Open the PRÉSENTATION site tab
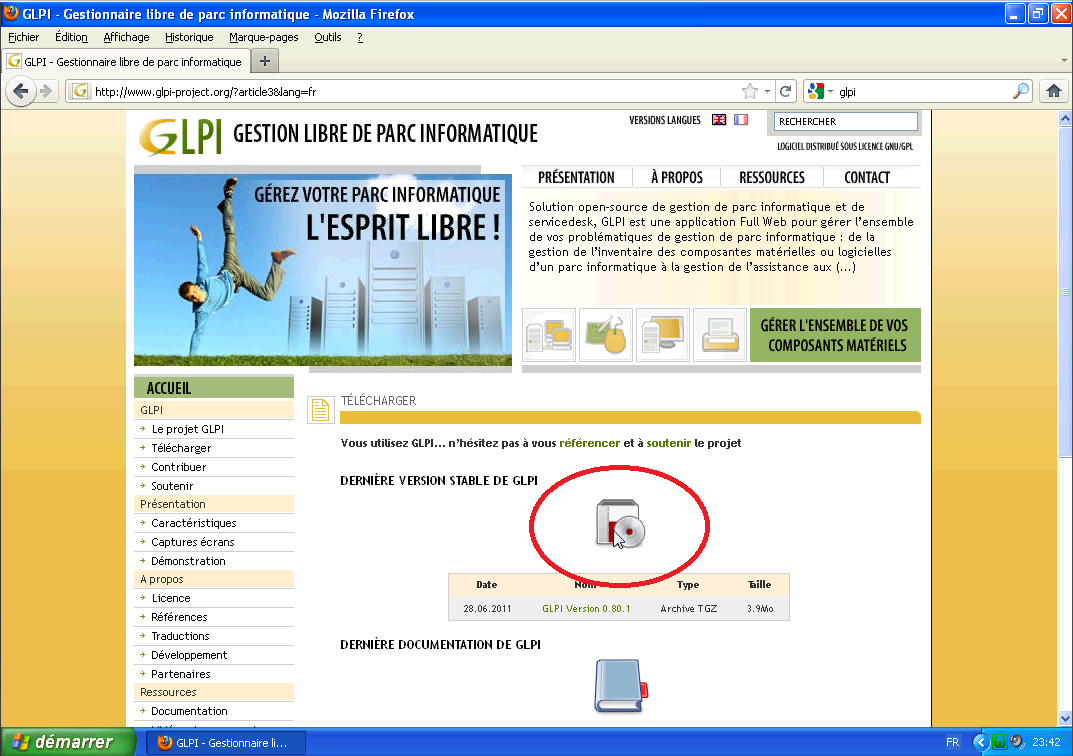The width and height of the screenshot is (1073, 756). pos(576,177)
